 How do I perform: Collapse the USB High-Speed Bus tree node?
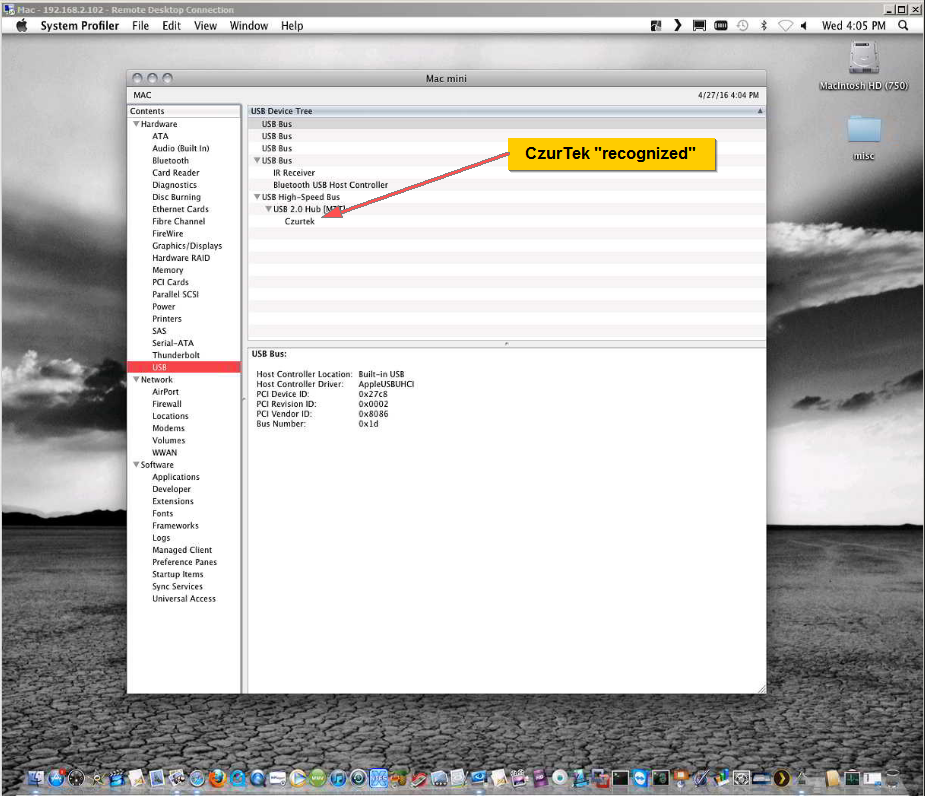(x=257, y=196)
